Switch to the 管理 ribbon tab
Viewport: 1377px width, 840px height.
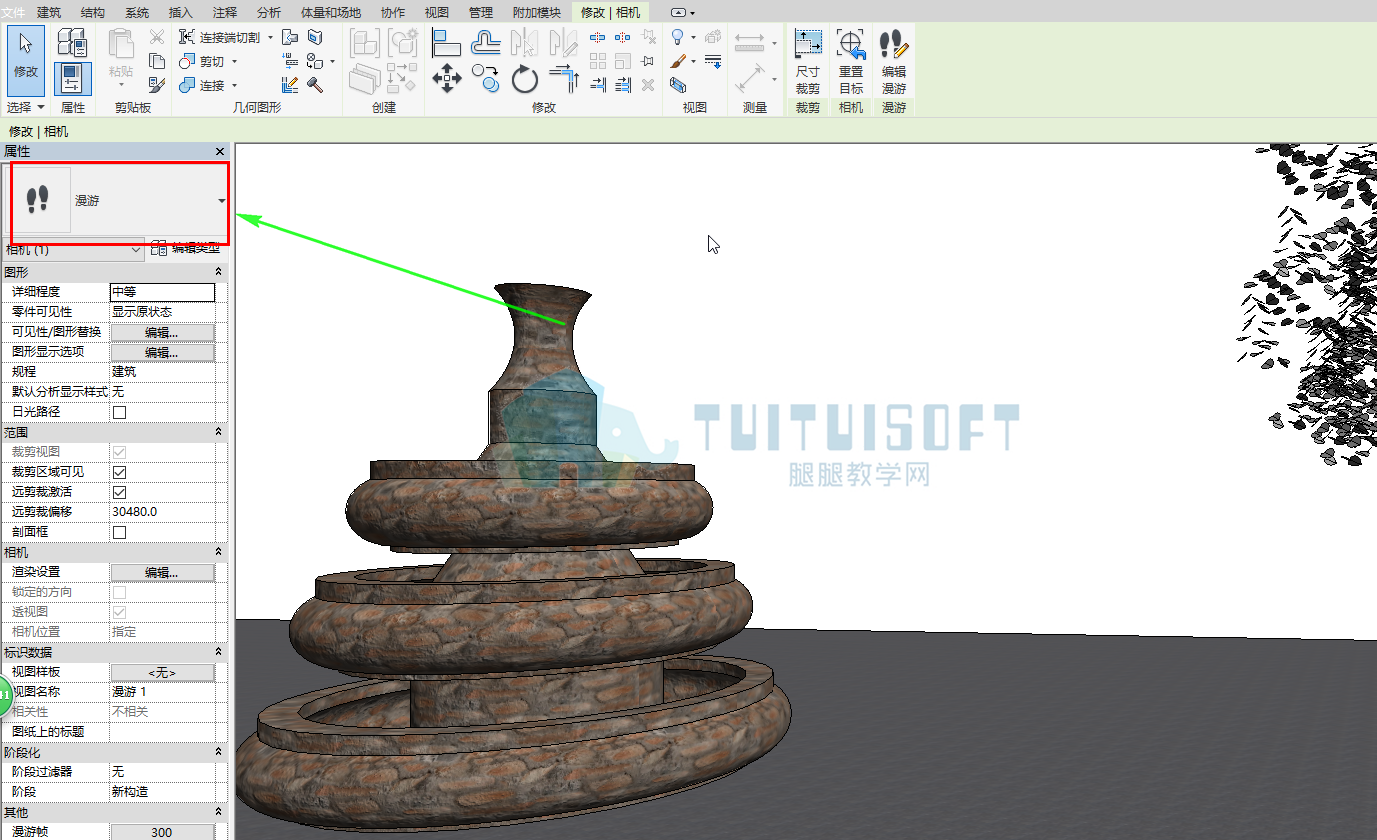click(x=481, y=12)
